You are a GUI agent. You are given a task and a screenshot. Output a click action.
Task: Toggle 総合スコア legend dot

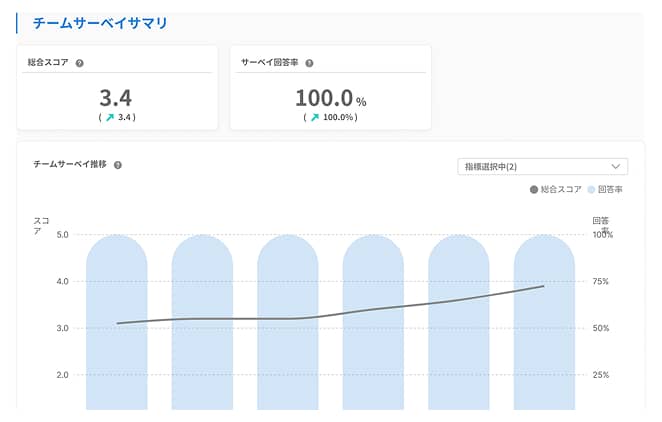coord(534,189)
